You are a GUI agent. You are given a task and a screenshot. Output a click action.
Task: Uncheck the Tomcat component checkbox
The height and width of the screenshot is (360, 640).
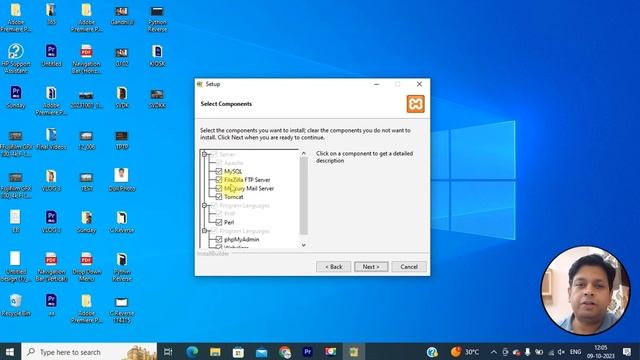219,197
